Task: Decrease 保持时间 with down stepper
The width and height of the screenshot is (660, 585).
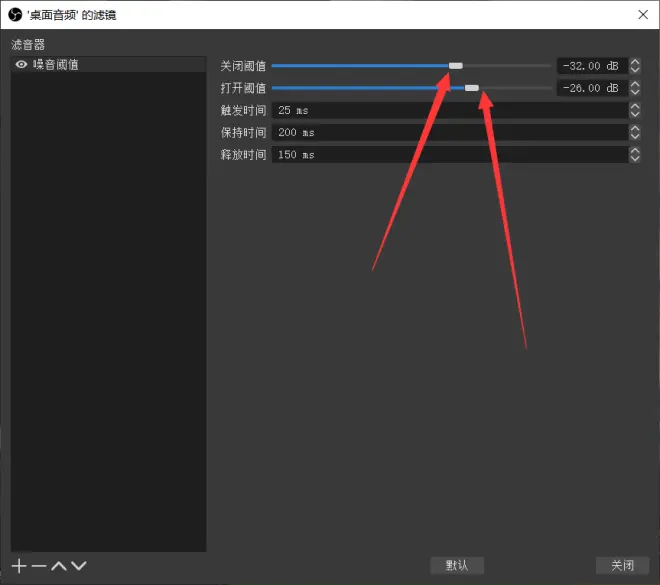Action: 635,137
